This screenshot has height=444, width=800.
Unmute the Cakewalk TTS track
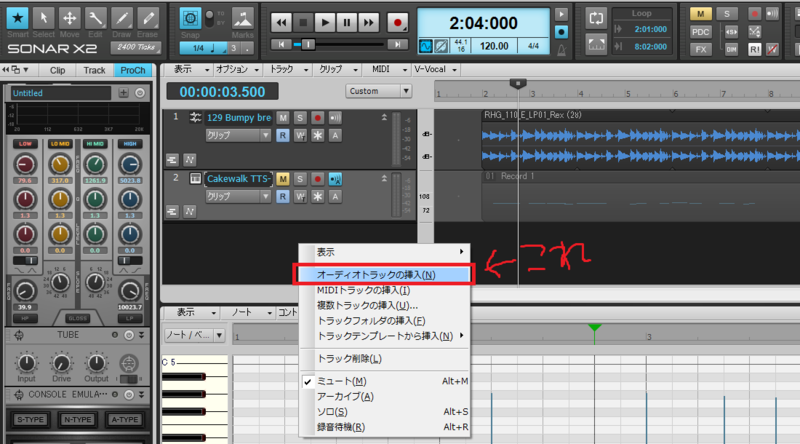283,179
